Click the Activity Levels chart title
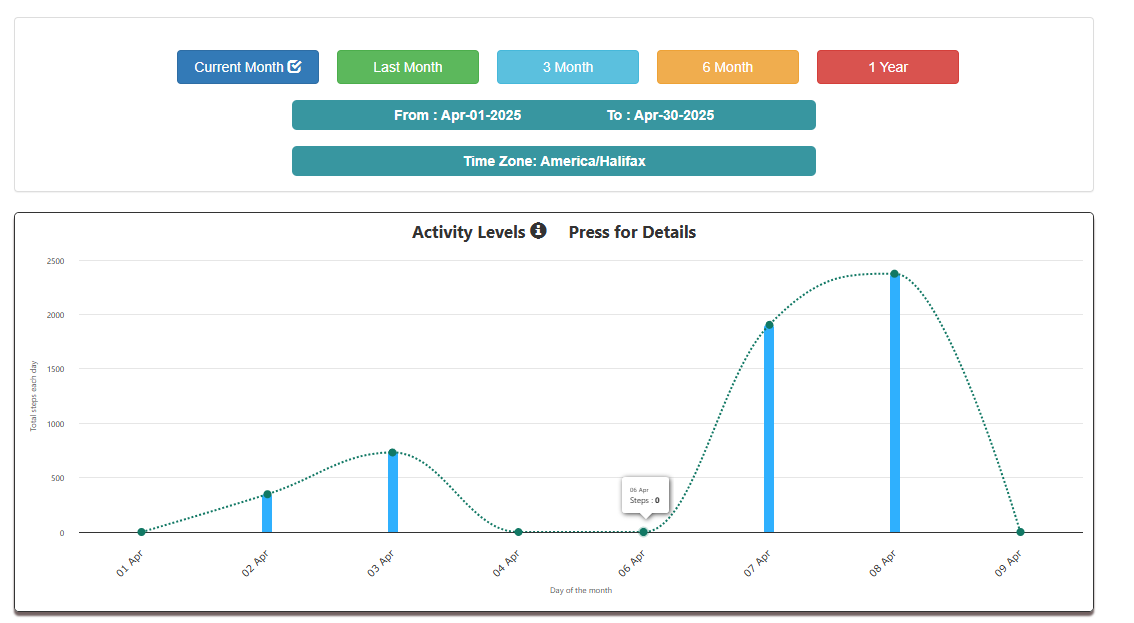 pyautogui.click(x=468, y=232)
